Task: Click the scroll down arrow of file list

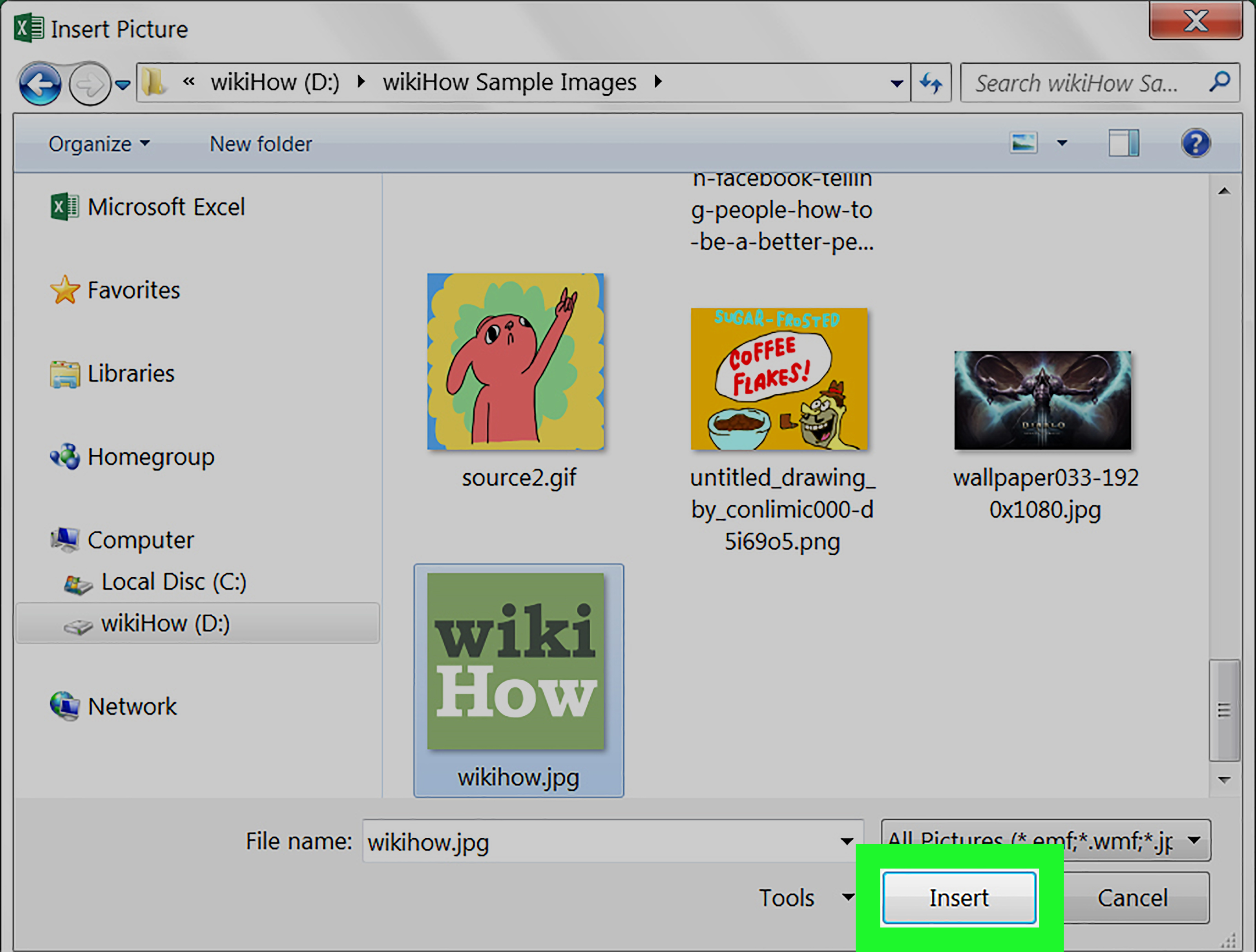Action: click(1224, 781)
